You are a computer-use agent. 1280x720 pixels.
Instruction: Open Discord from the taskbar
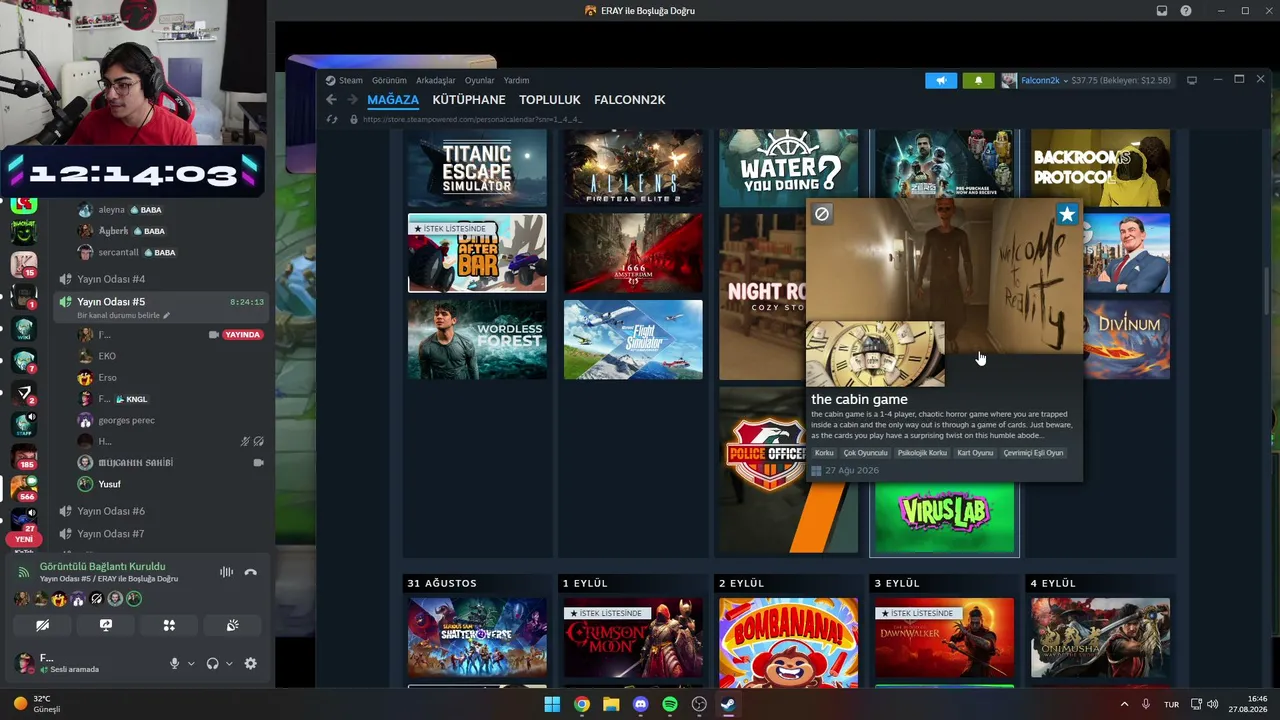[640, 704]
